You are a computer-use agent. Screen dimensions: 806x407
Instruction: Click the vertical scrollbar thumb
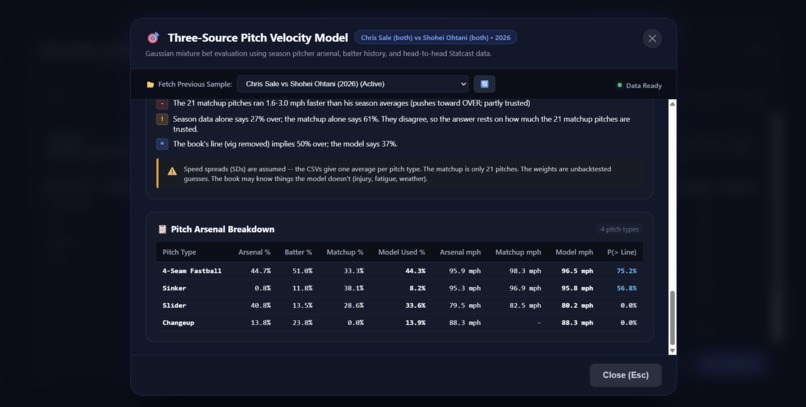tap(672, 319)
